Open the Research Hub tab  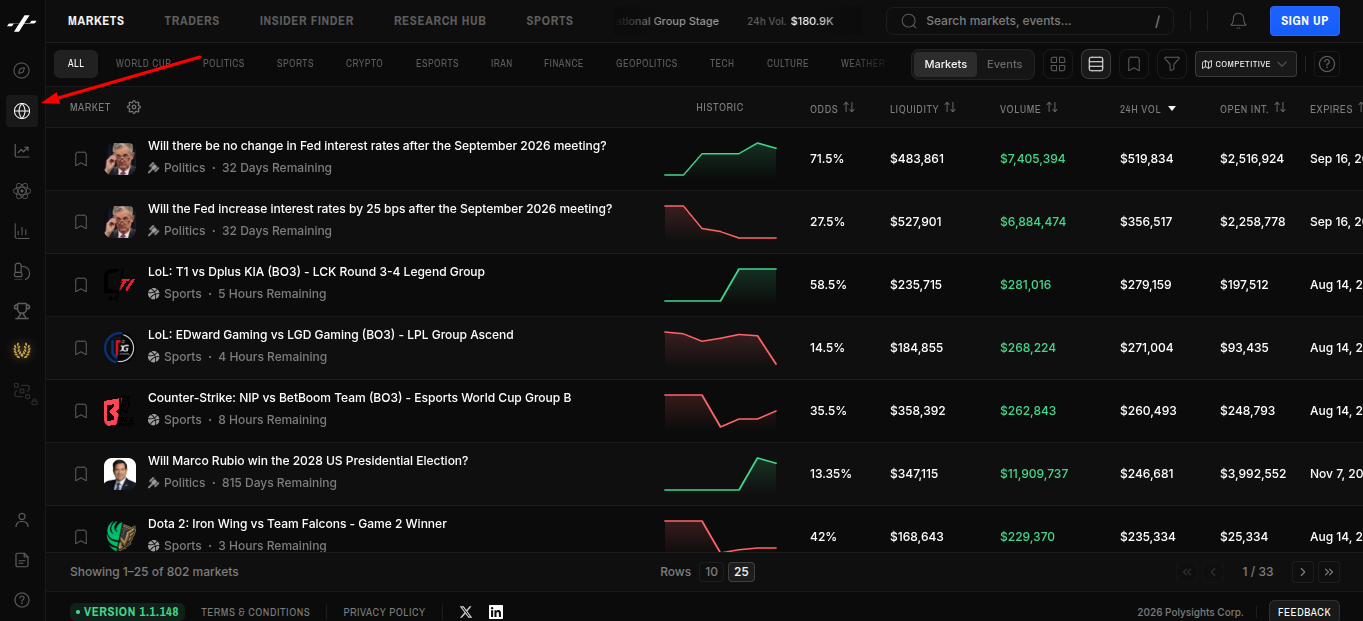pyautogui.click(x=440, y=21)
